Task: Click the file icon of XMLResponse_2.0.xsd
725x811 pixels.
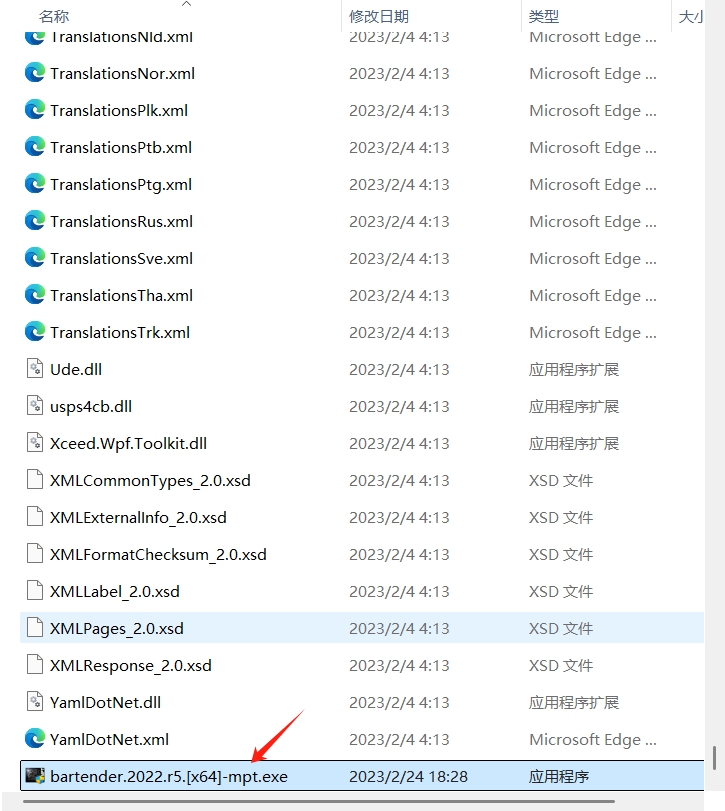Action: point(35,665)
